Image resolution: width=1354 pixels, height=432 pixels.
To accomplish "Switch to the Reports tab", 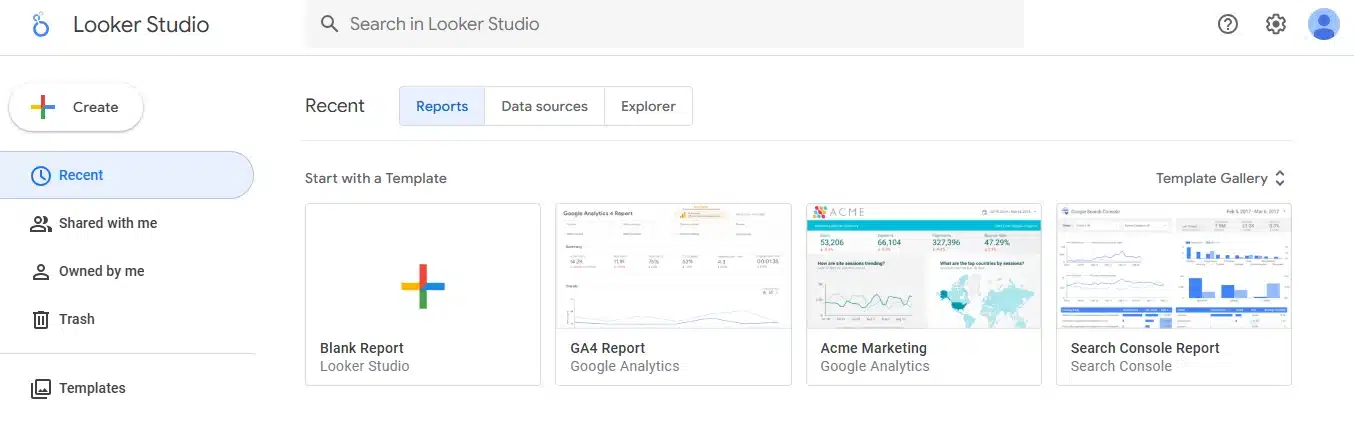I will 442,106.
